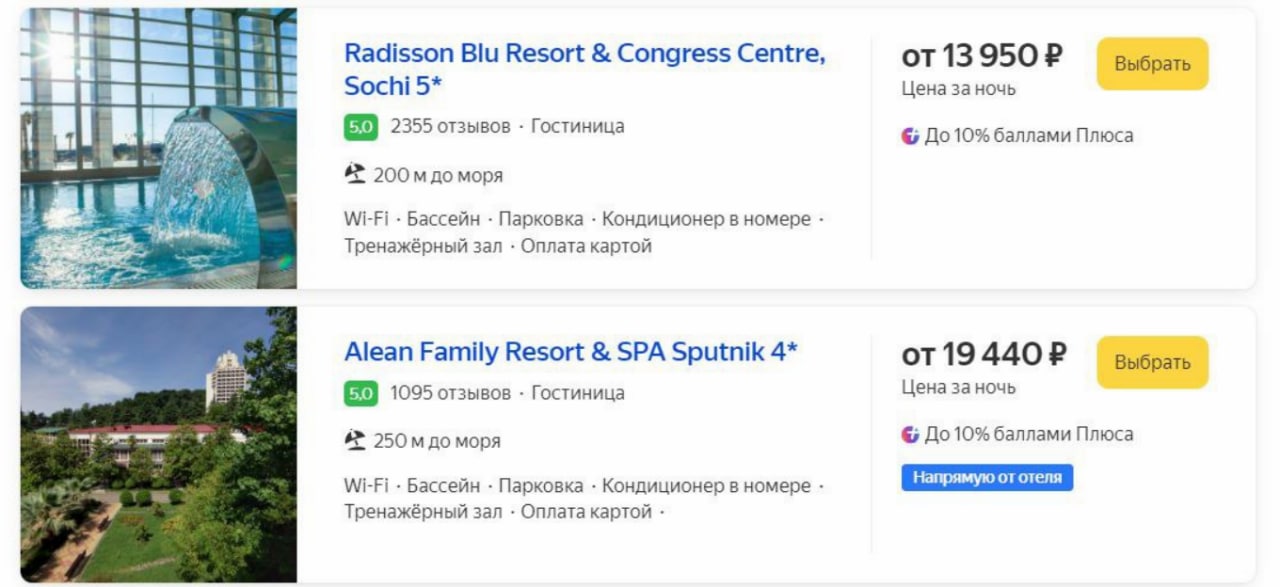
Task: Click the 2355 отзывов reviews text
Action: point(450,127)
